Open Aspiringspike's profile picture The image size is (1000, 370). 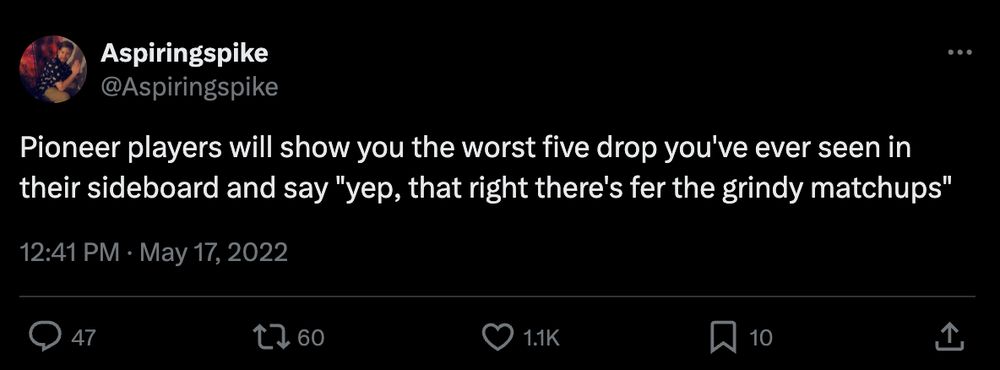54,69
